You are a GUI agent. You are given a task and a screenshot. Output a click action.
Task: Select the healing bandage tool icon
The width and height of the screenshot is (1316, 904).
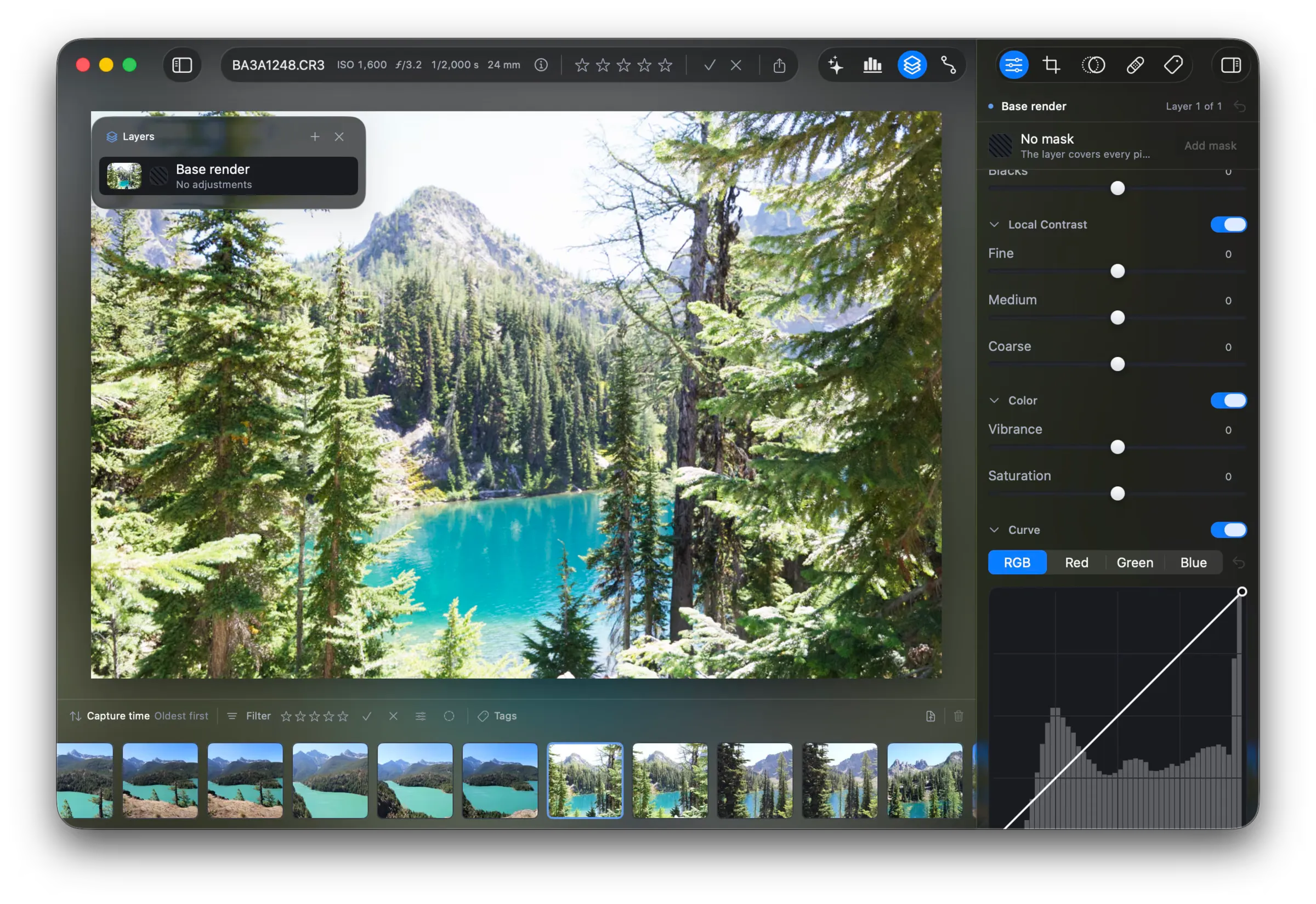tap(1135, 65)
